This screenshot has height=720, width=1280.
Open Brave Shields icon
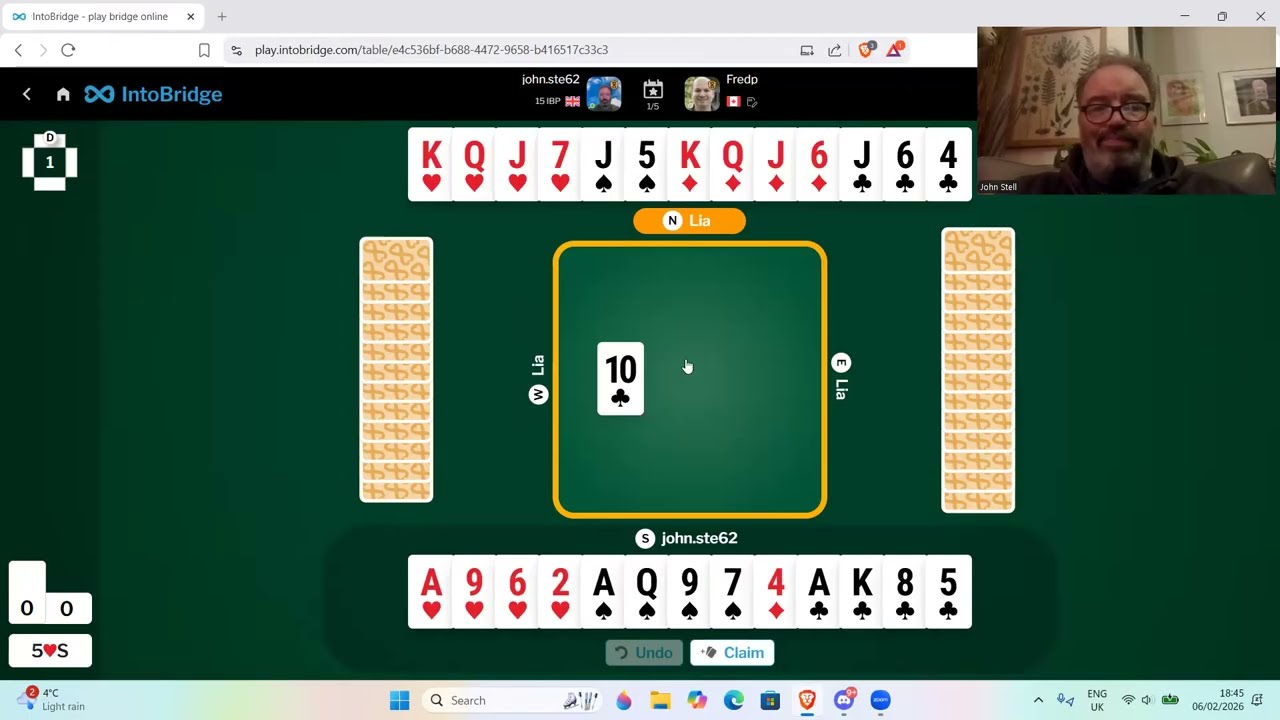[867, 49]
